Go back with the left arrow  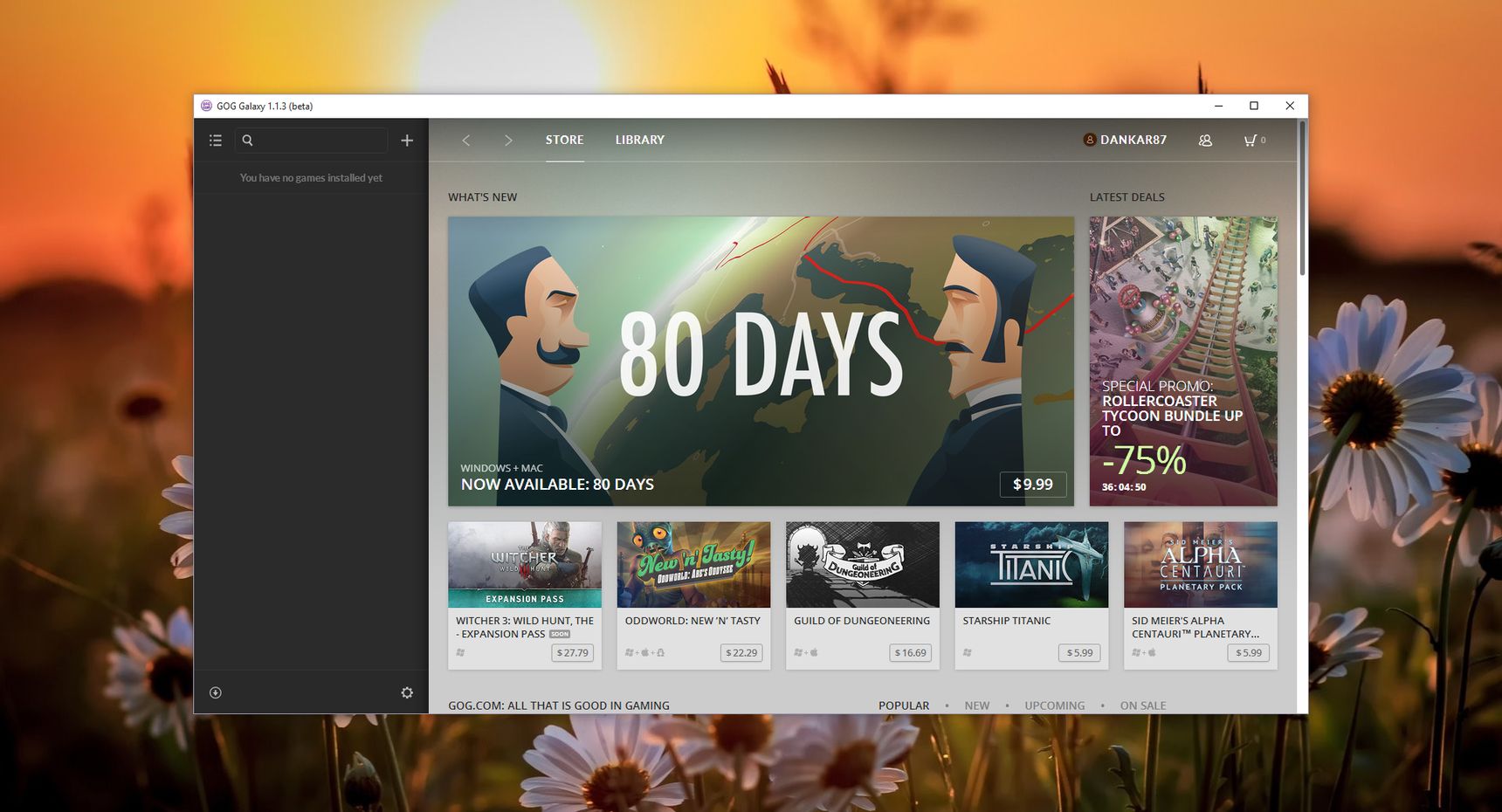pyautogui.click(x=466, y=141)
